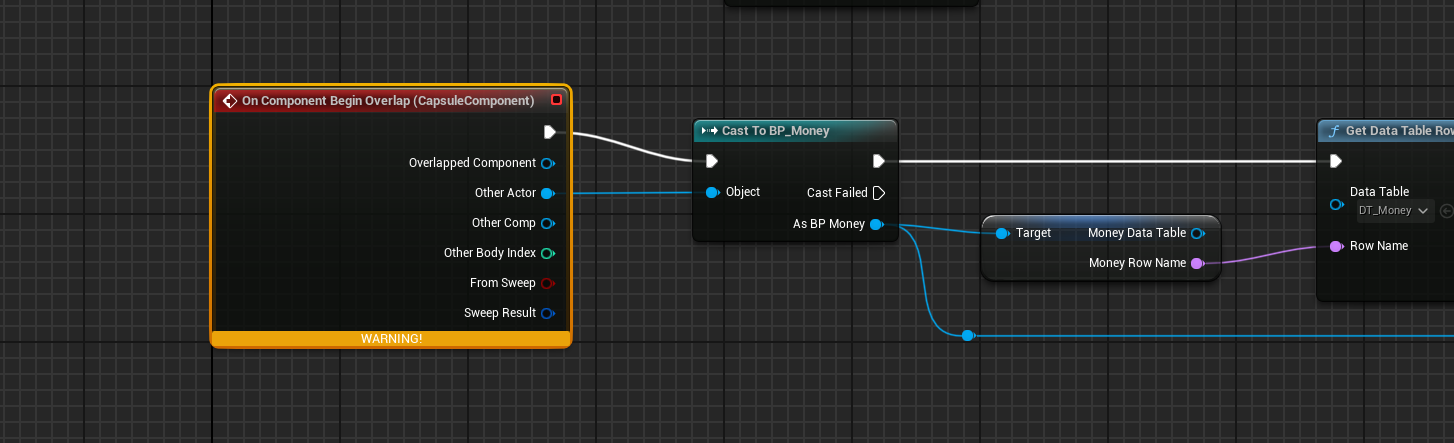Click the Other Body Index label
This screenshot has width=1454, height=443.
490,253
